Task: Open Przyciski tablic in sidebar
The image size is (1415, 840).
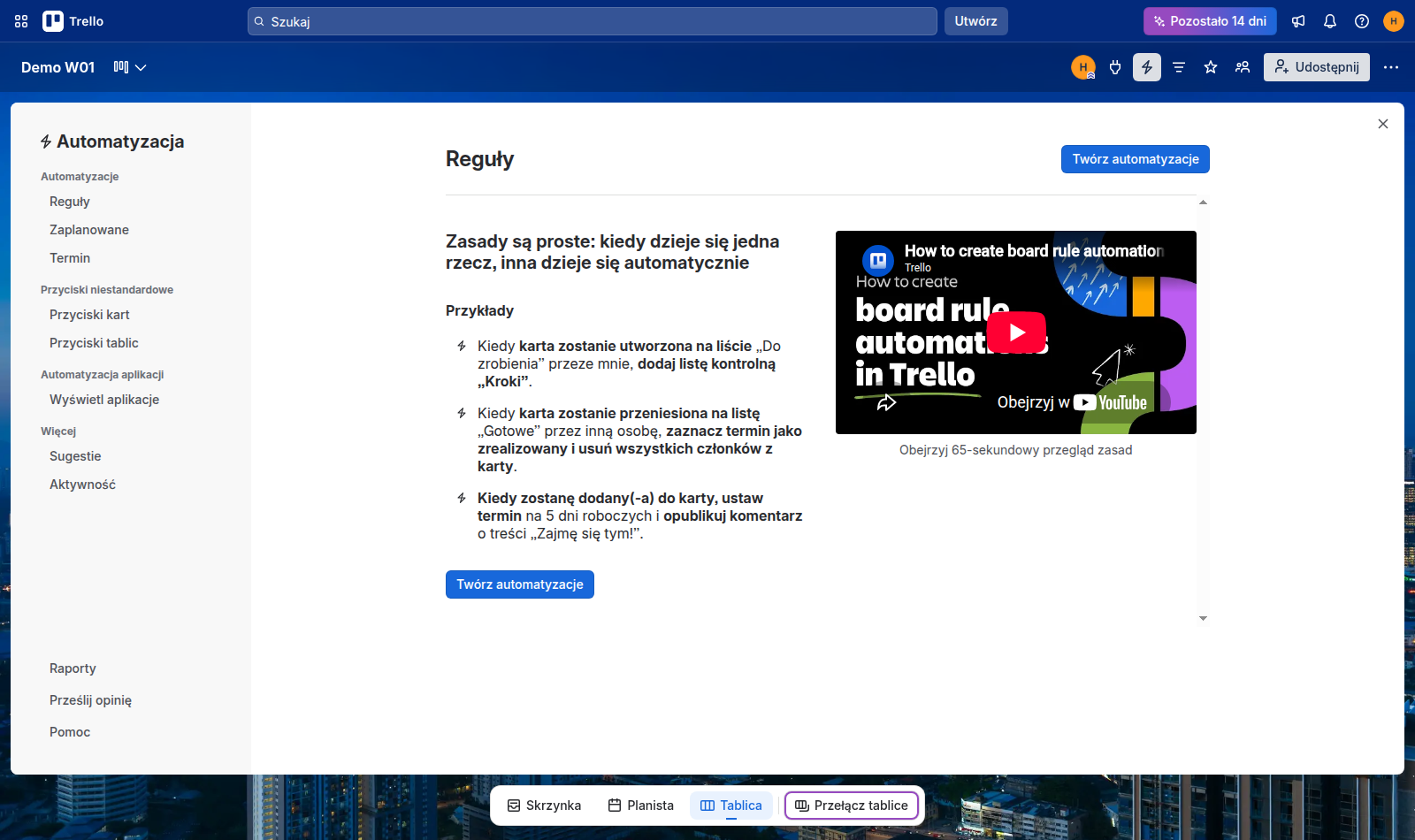Action: tap(94, 343)
